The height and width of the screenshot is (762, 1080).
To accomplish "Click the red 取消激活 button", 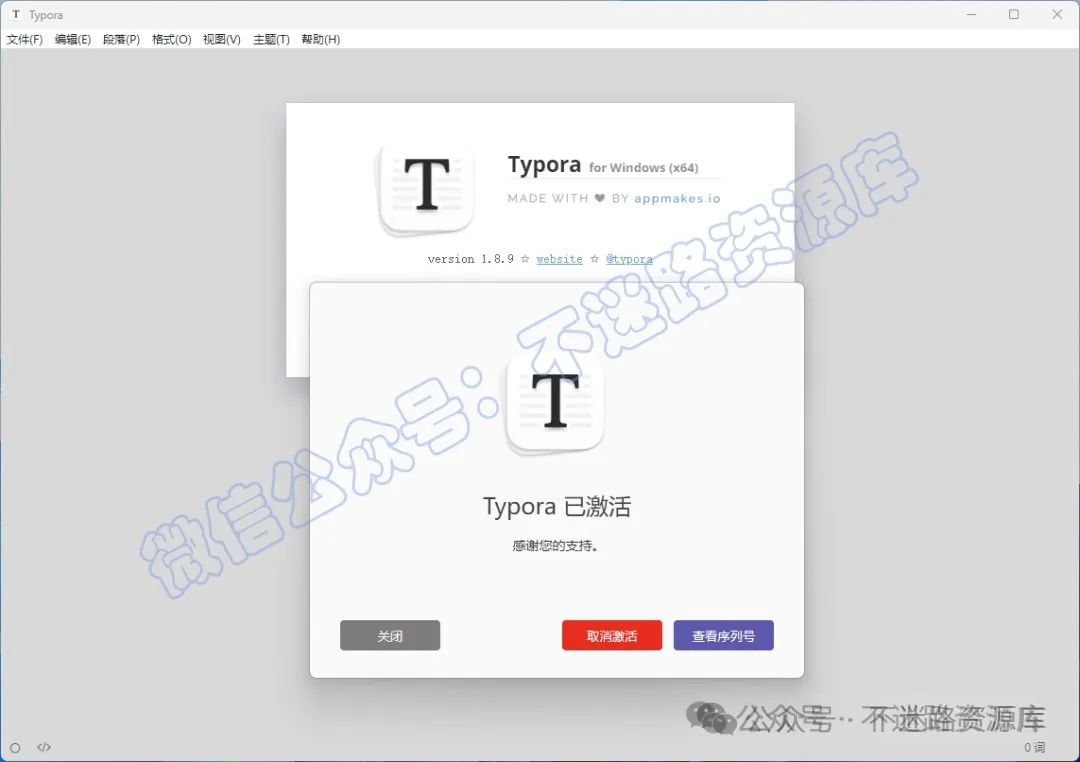I will (612, 635).
